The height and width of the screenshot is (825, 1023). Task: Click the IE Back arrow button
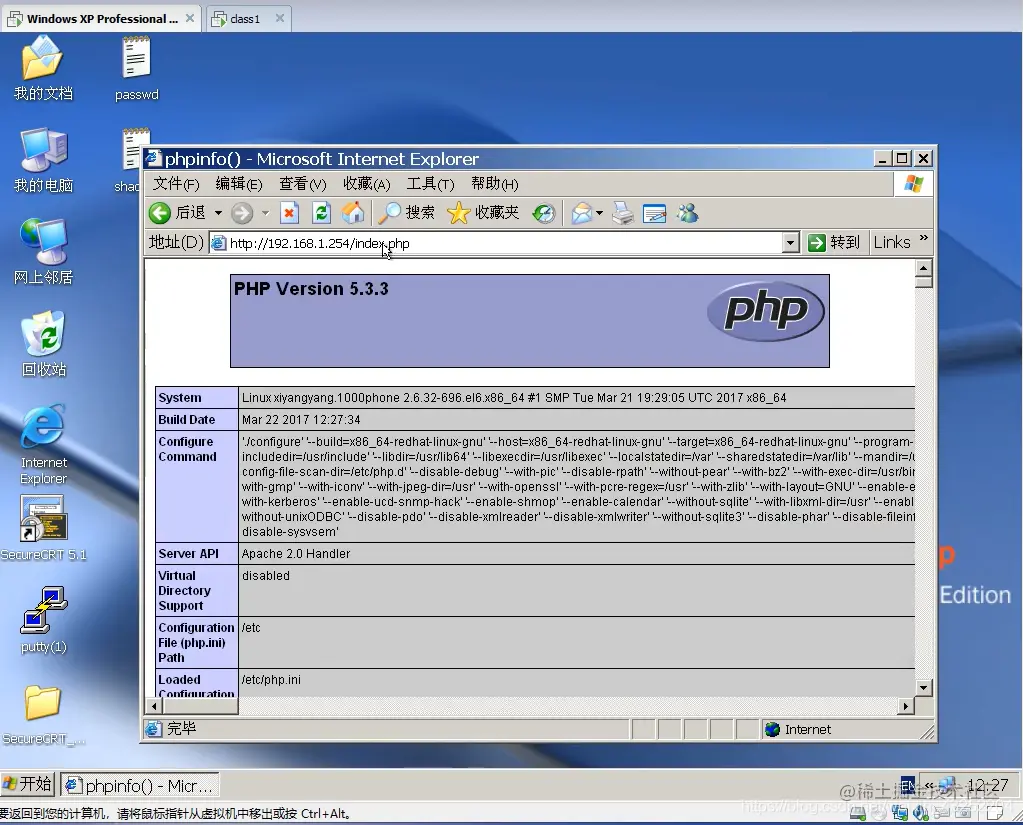click(159, 213)
